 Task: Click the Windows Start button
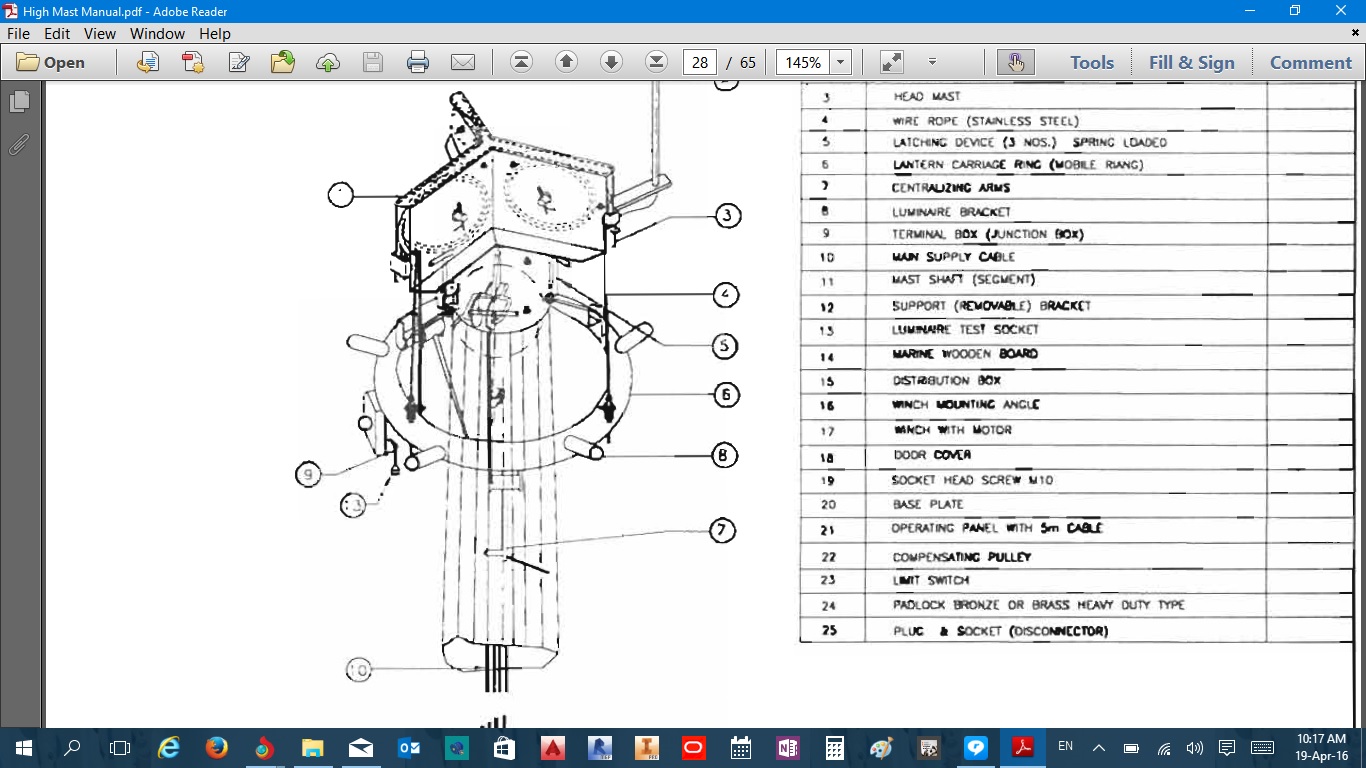(x=23, y=747)
